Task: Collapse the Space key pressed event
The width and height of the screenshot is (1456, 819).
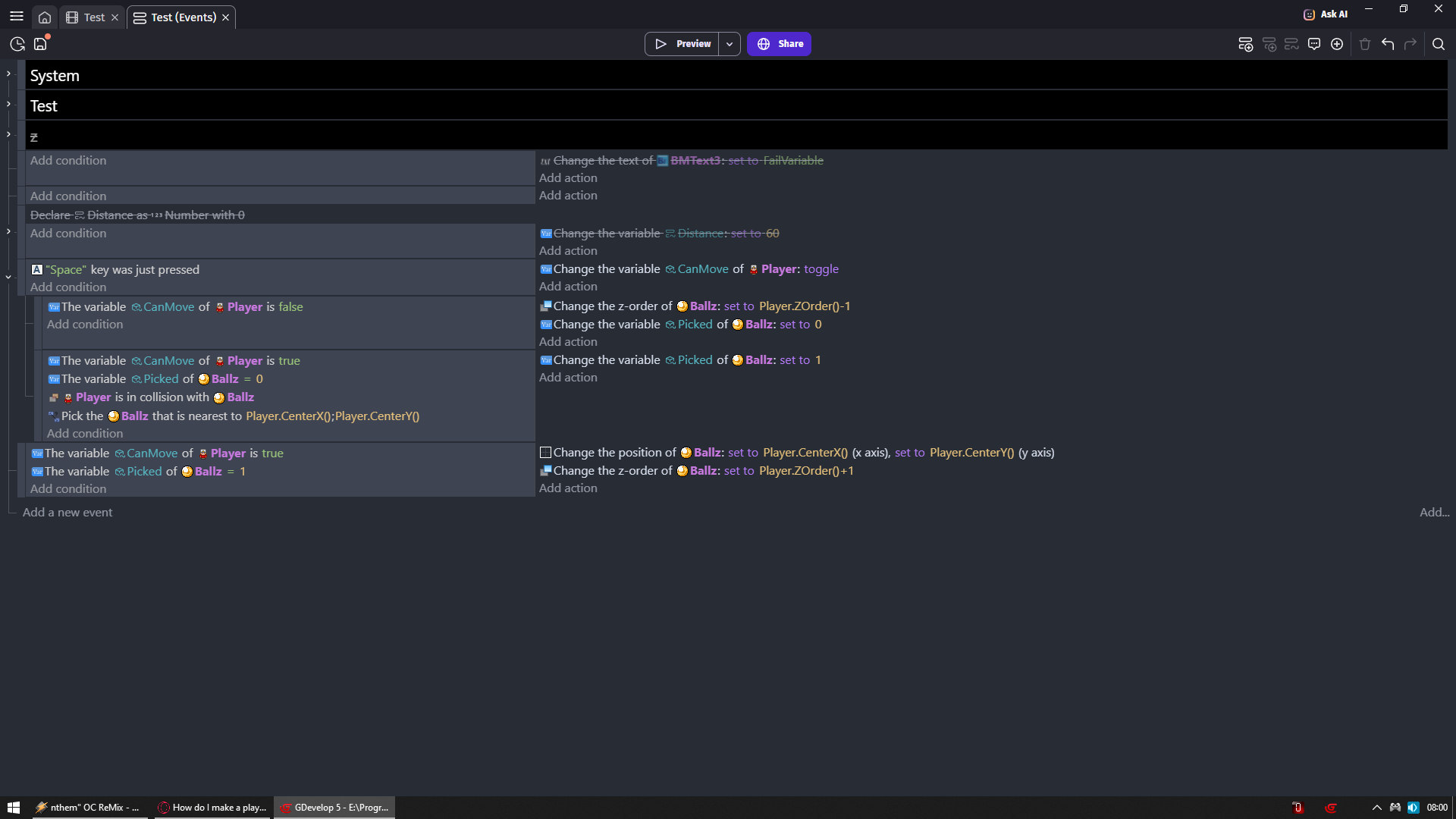Action: (8, 278)
